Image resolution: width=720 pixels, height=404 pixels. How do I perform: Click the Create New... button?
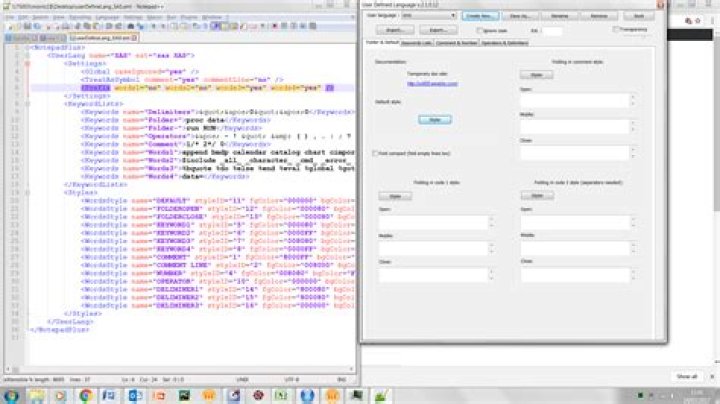point(480,16)
